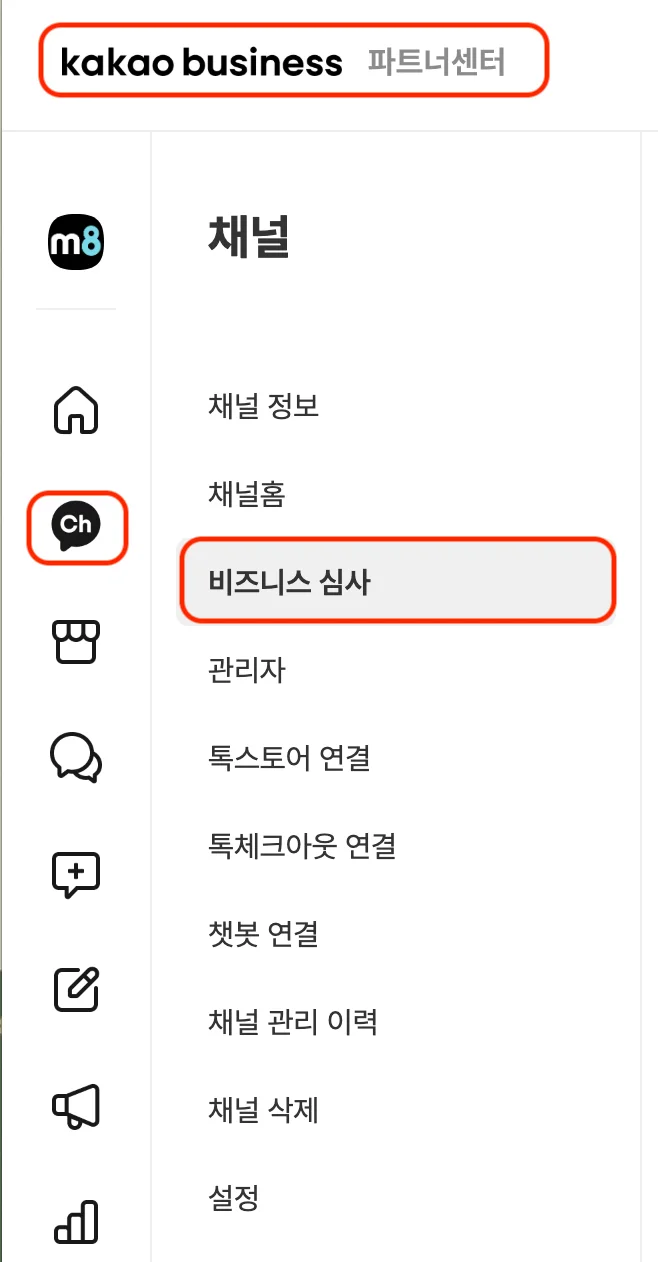658x1262 pixels.
Task: Open the compose/edit pencil icon
Action: coord(75,988)
